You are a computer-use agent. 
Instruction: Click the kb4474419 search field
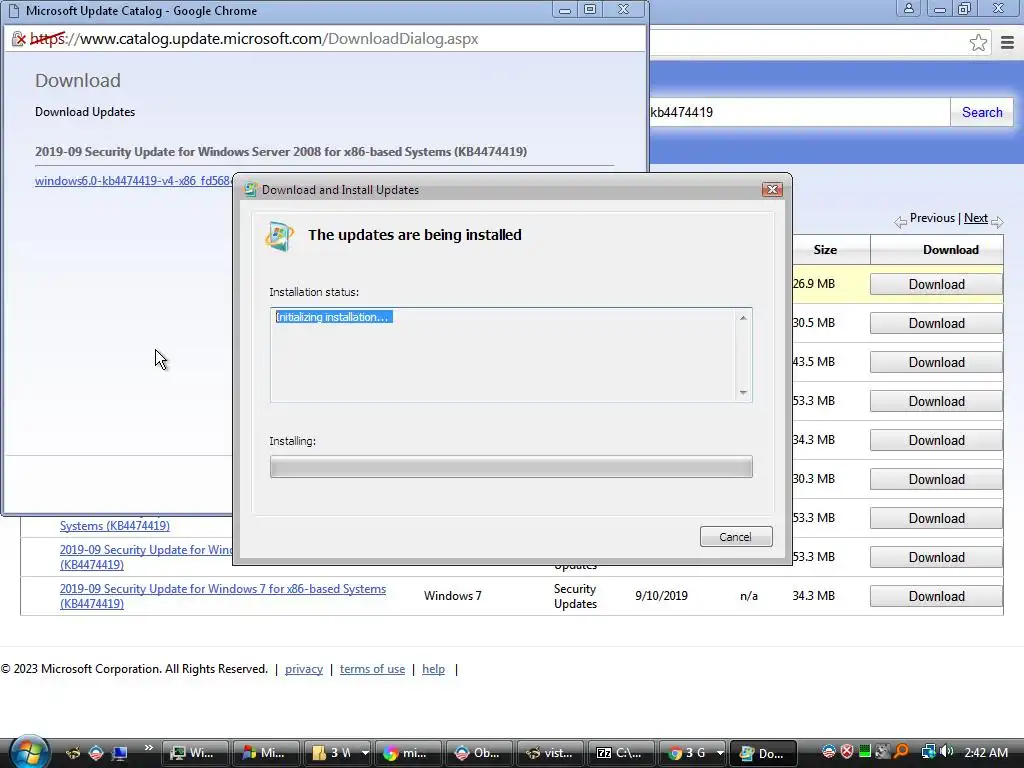click(x=799, y=112)
